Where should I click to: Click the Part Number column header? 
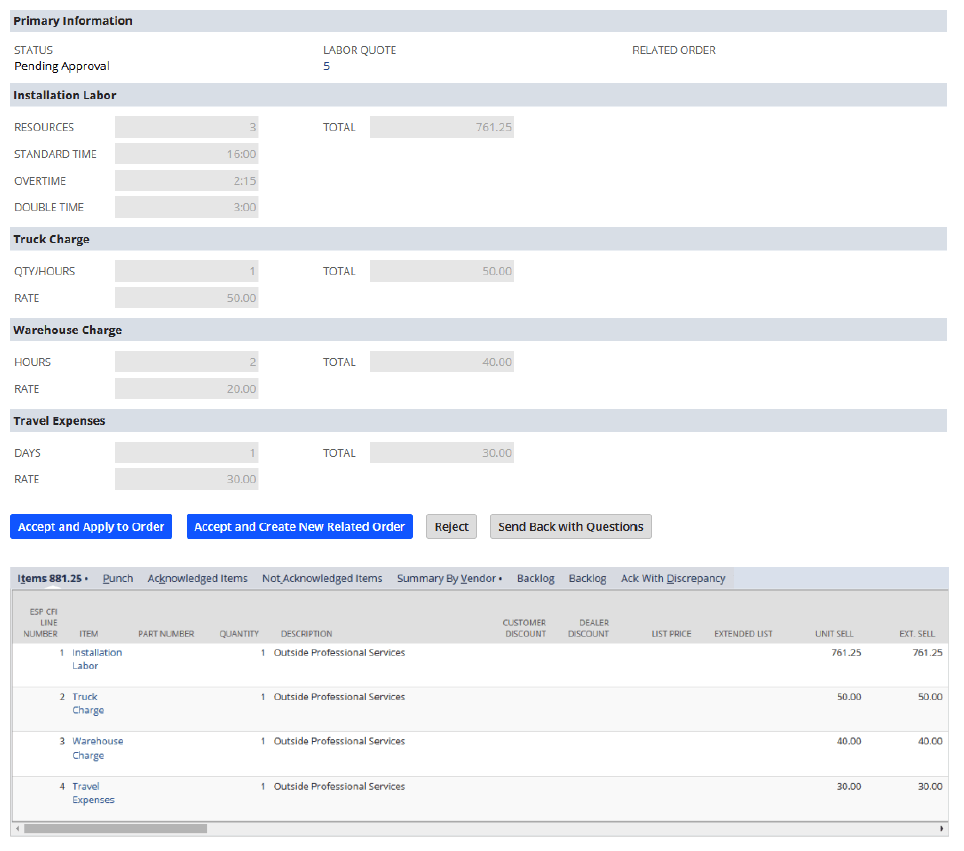tap(166, 633)
